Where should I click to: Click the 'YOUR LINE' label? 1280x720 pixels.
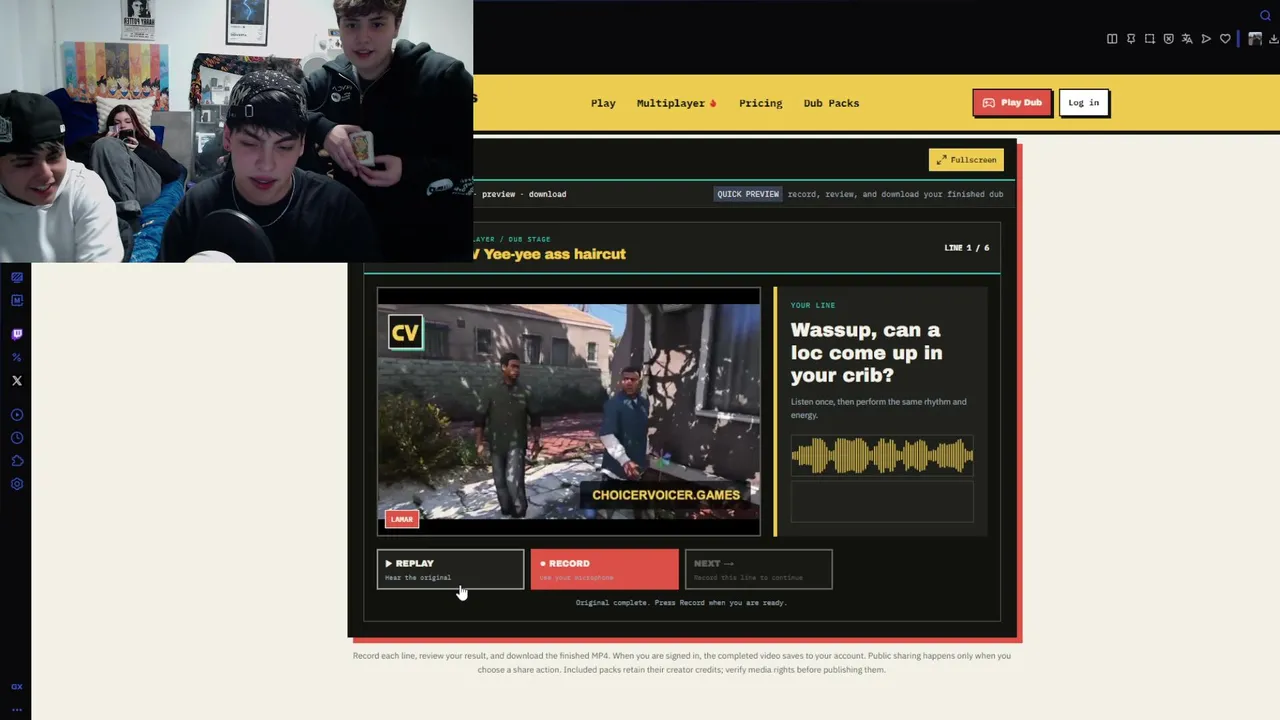[x=813, y=305]
